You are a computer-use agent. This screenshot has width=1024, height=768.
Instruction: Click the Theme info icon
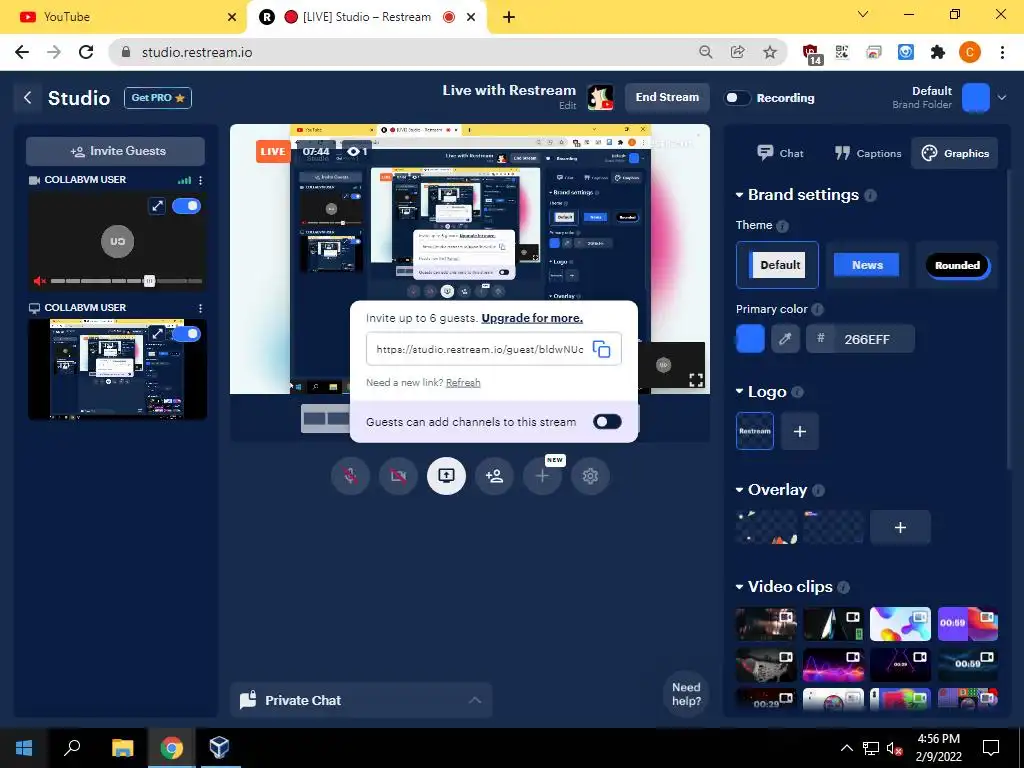[x=782, y=226]
